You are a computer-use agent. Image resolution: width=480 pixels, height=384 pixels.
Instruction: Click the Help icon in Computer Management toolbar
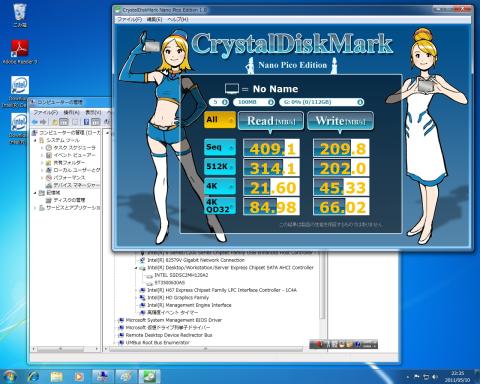pyautogui.click(x=86, y=122)
